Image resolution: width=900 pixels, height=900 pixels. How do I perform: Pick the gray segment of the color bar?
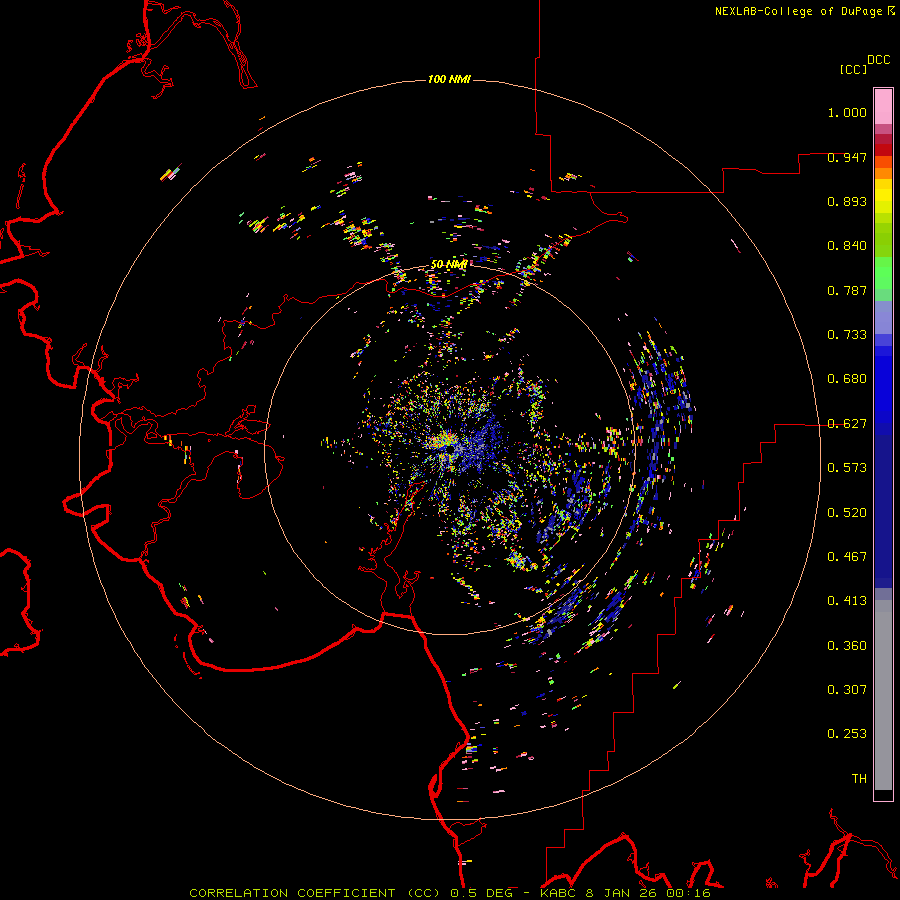(883, 695)
